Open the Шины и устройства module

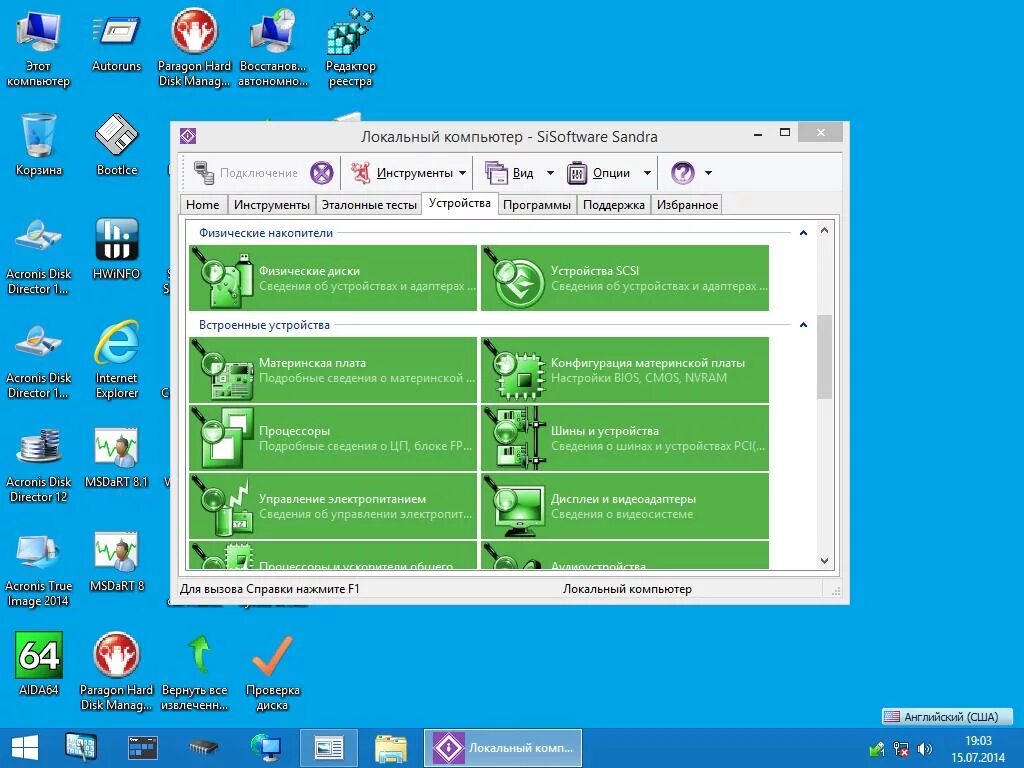[625, 438]
